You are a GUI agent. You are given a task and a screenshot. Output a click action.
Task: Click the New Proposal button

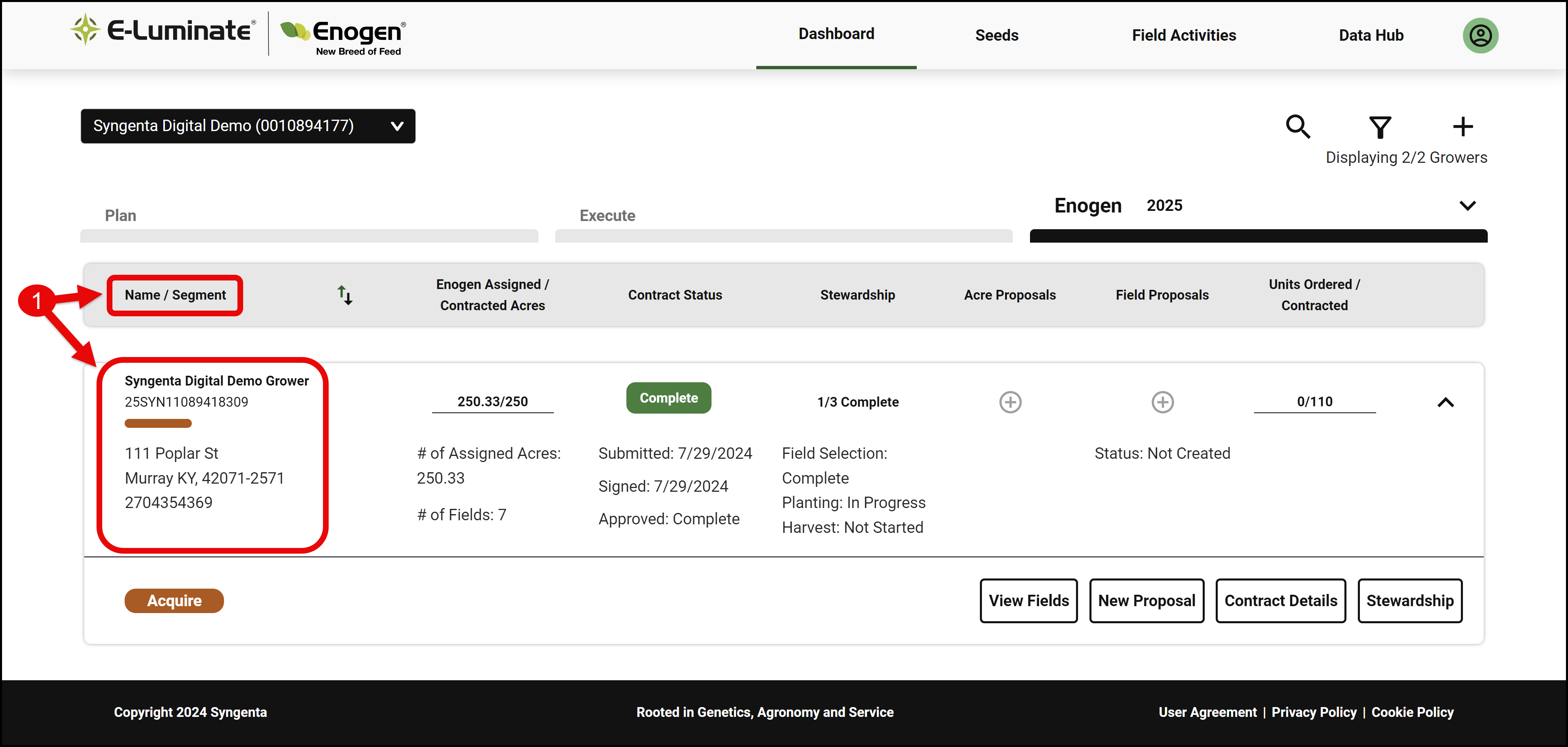[1147, 600]
